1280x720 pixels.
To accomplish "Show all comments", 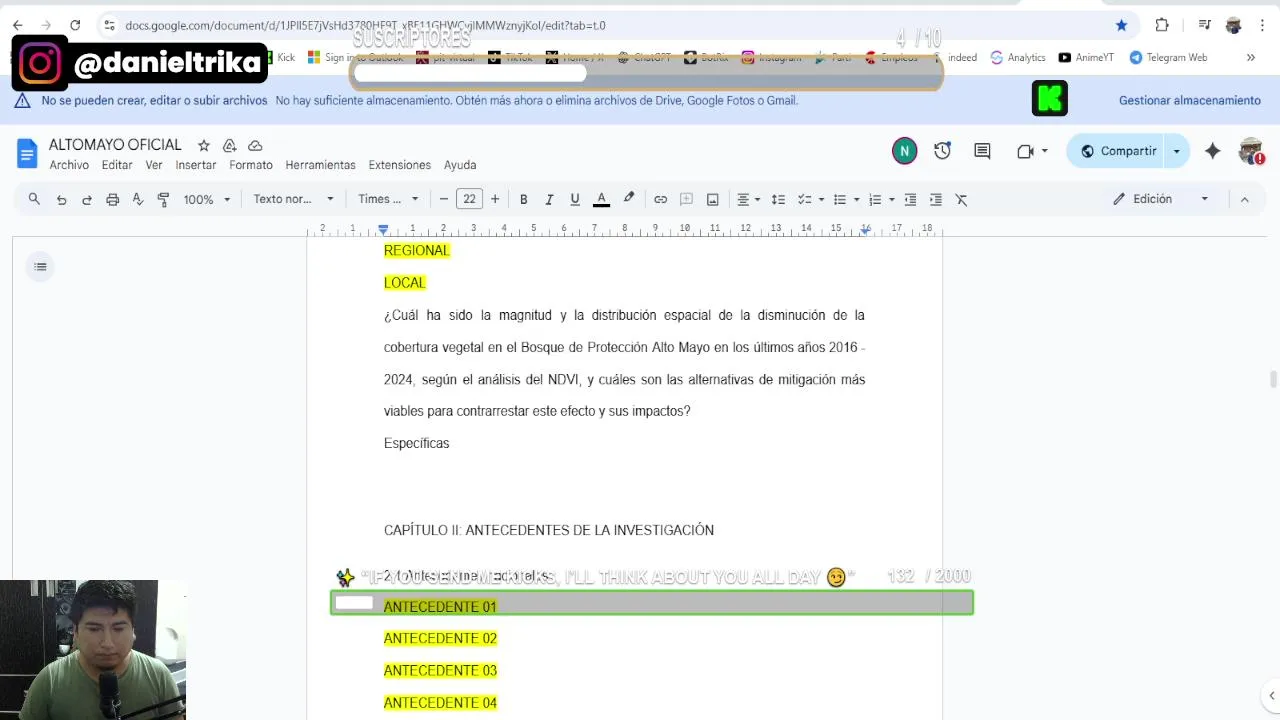I will click(x=982, y=151).
